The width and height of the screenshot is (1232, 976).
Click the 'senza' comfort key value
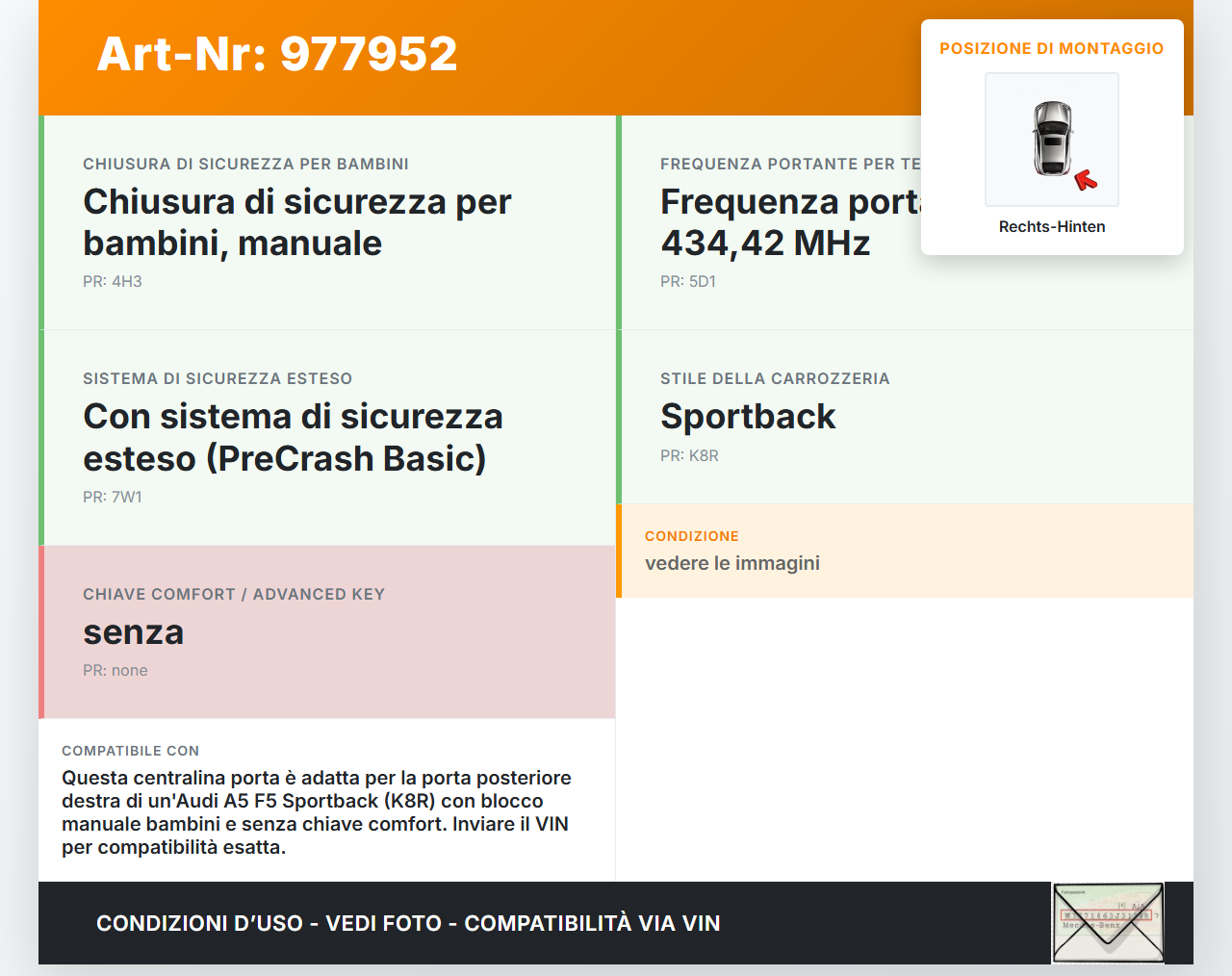pyautogui.click(x=133, y=632)
